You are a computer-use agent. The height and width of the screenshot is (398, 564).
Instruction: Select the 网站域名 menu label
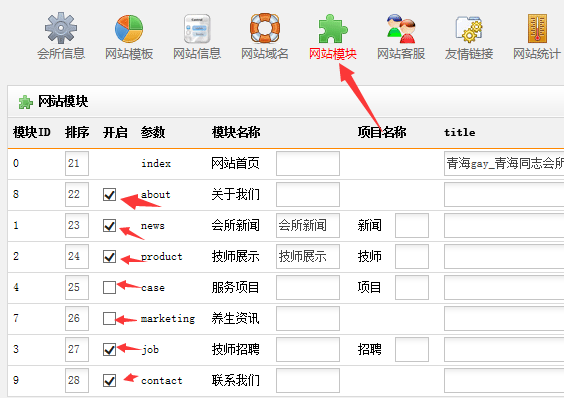click(x=265, y=54)
